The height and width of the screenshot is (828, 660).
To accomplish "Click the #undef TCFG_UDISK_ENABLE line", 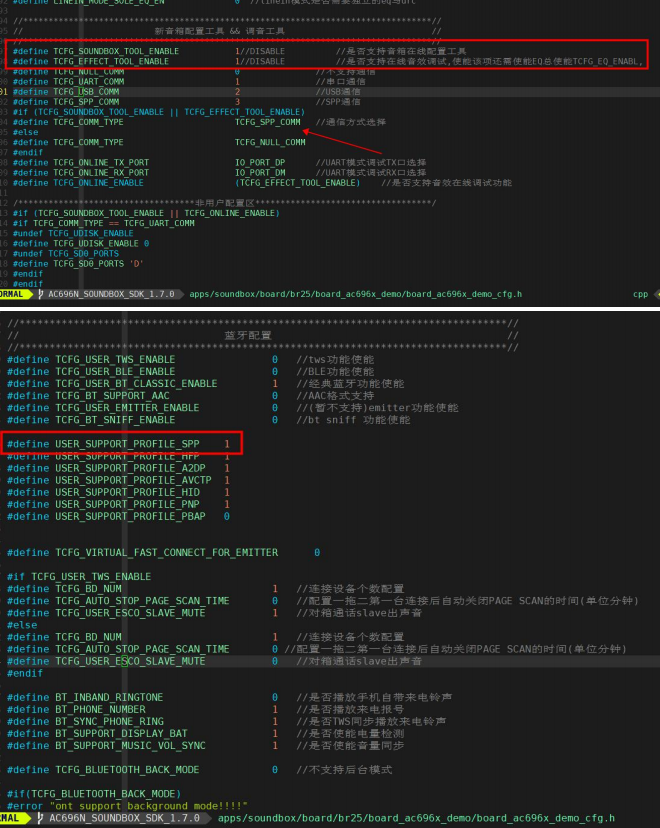I will 73,233.
